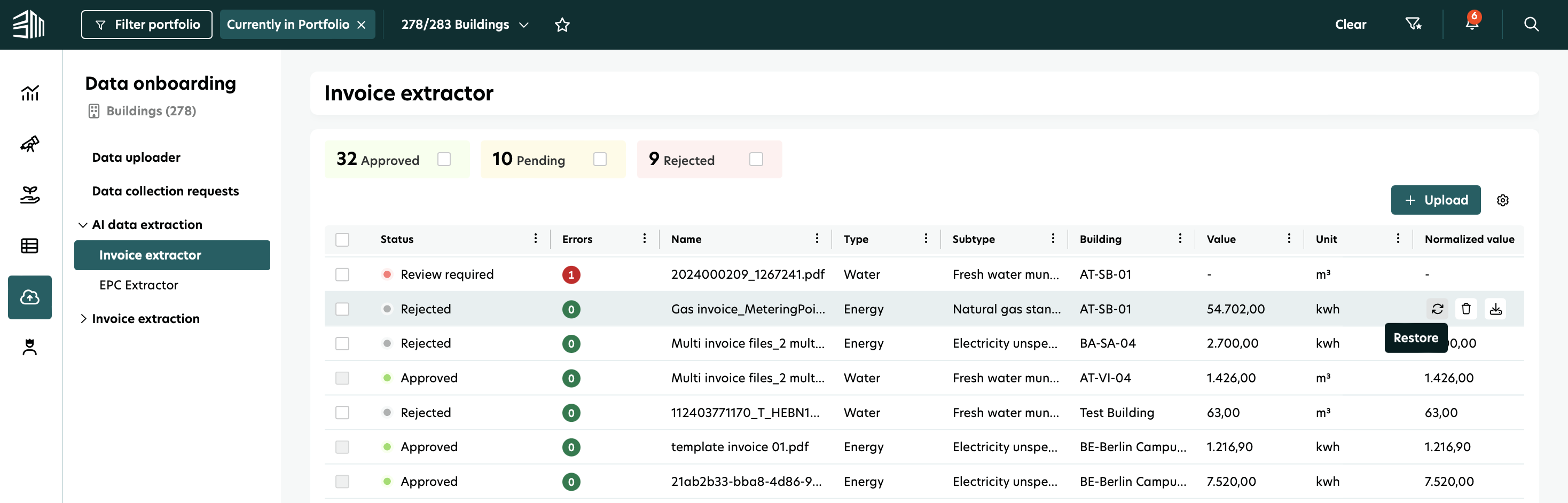Check the 32 Approved filter checkbox

(x=444, y=159)
